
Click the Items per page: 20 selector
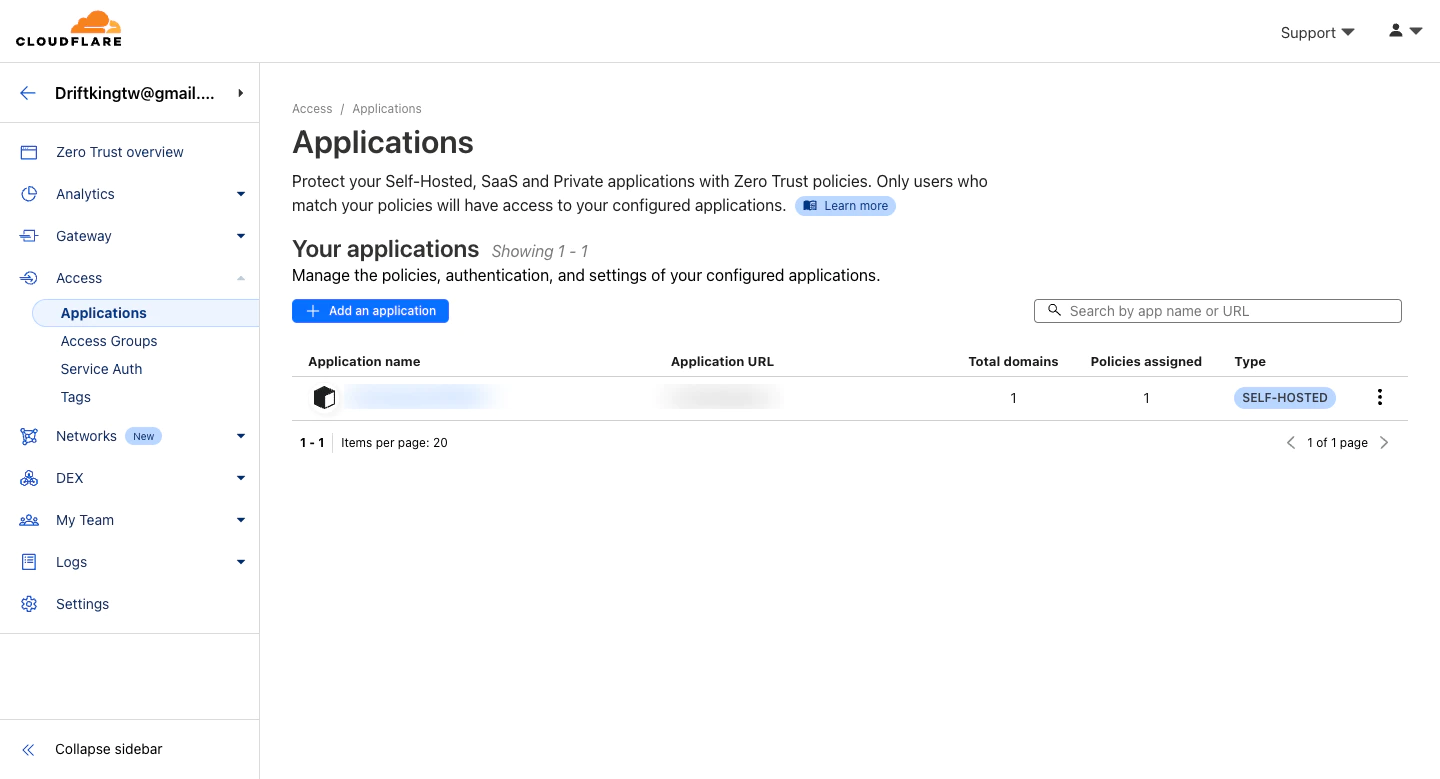coord(394,442)
